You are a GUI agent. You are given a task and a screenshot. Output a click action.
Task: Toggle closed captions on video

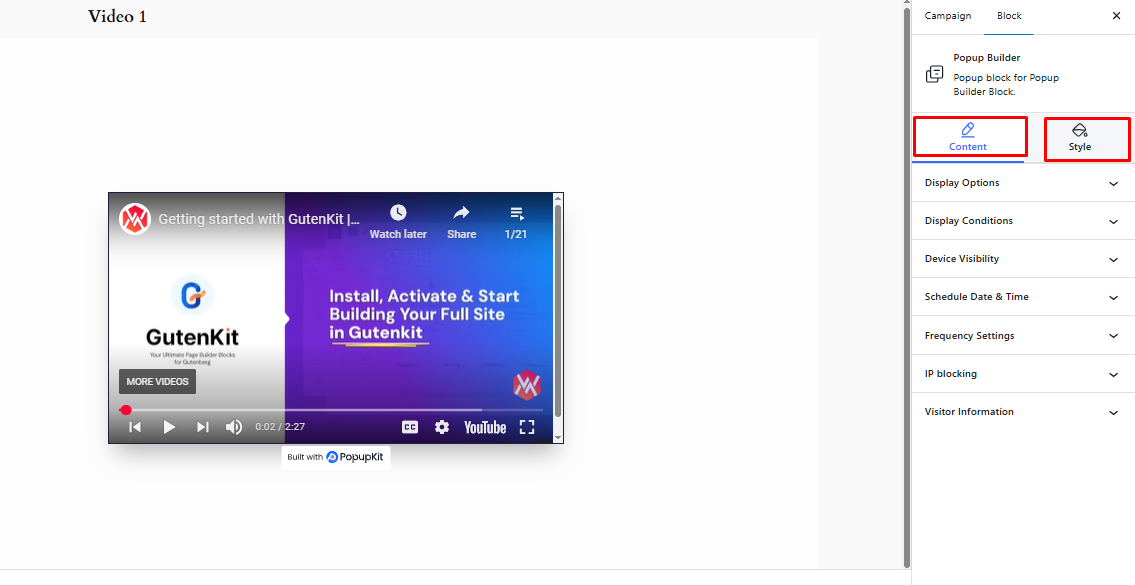(410, 427)
